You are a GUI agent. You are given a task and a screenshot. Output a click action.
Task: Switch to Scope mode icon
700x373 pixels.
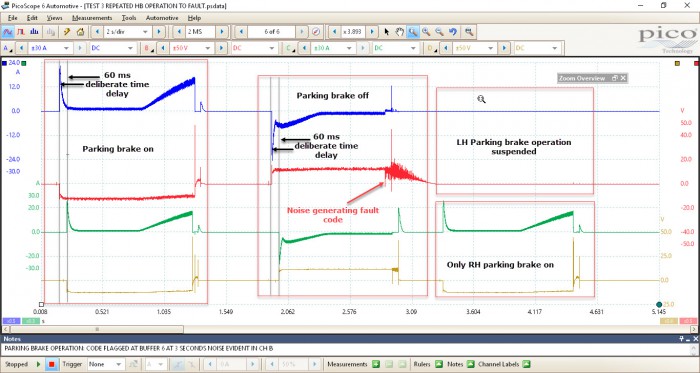coord(8,32)
